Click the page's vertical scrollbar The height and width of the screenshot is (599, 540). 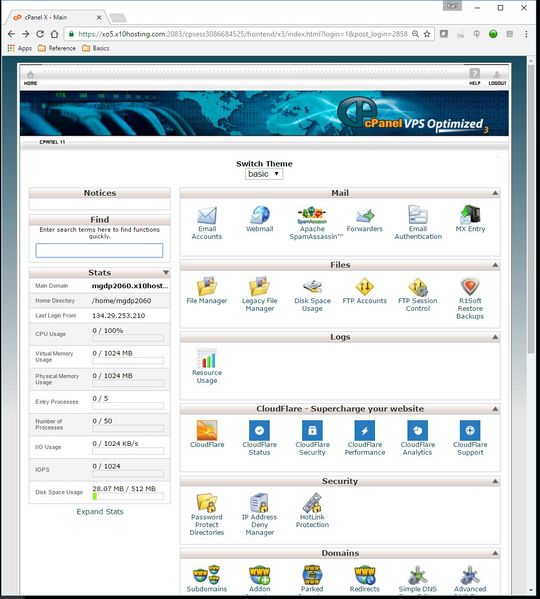(x=531, y=208)
